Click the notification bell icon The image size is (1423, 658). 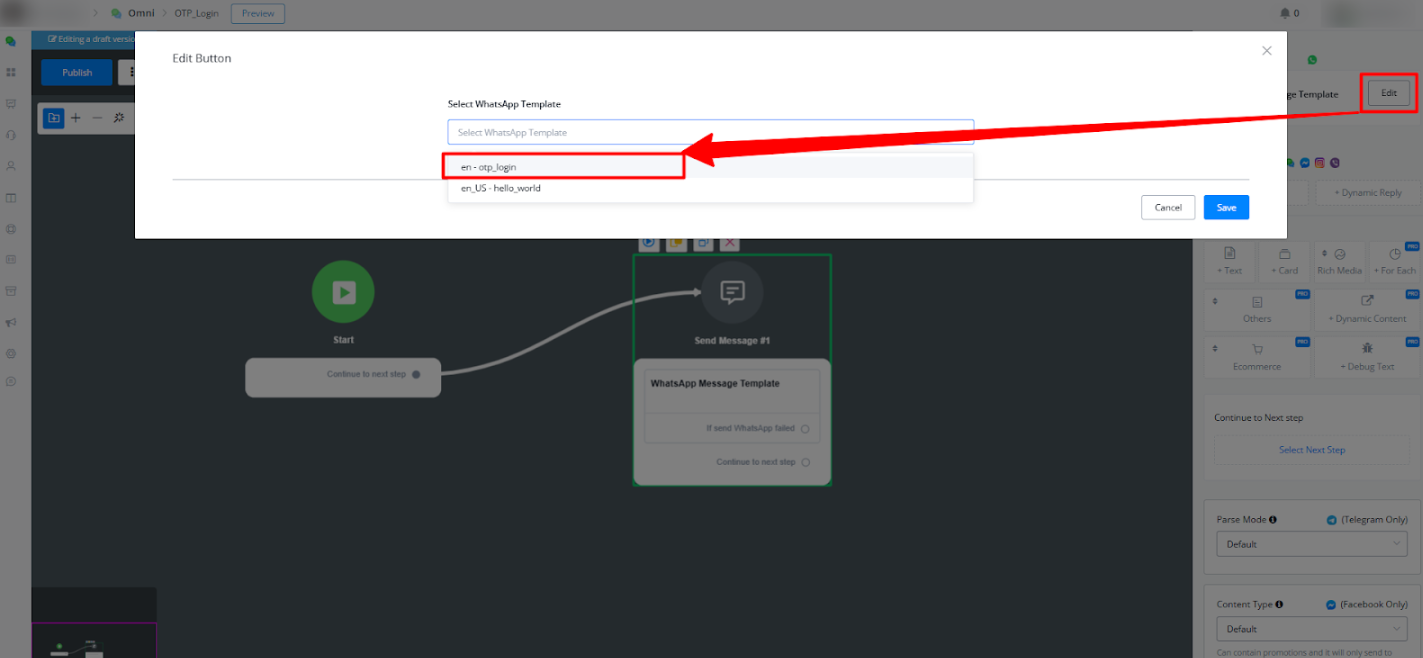point(1284,13)
